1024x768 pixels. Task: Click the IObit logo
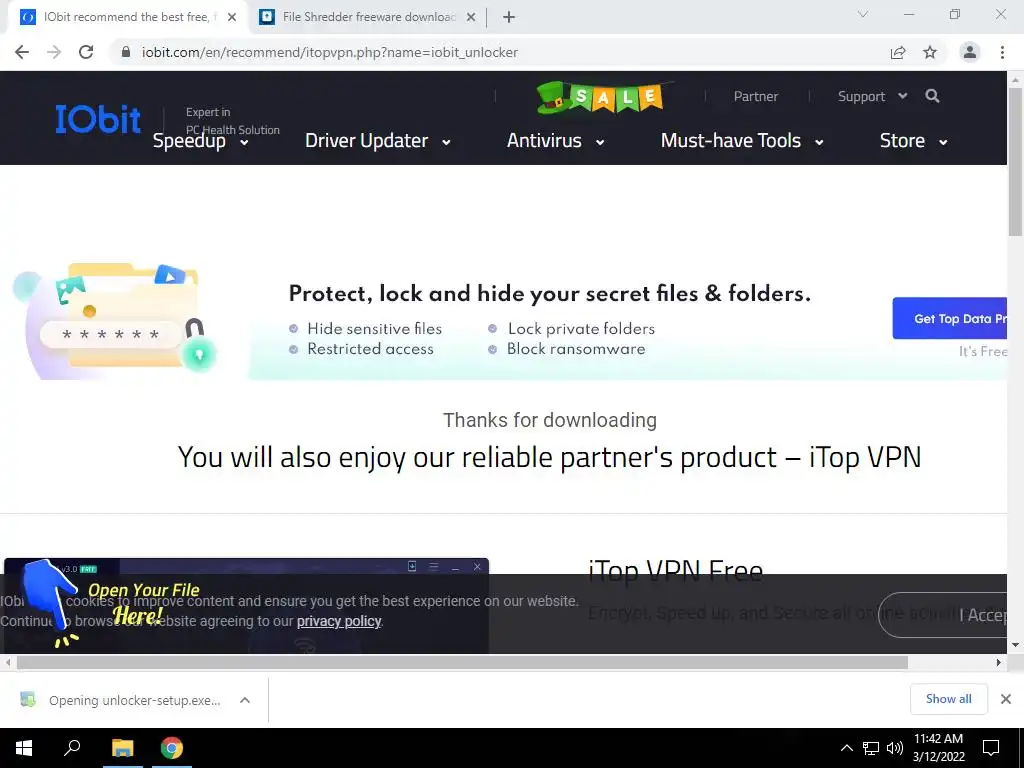(x=97, y=119)
